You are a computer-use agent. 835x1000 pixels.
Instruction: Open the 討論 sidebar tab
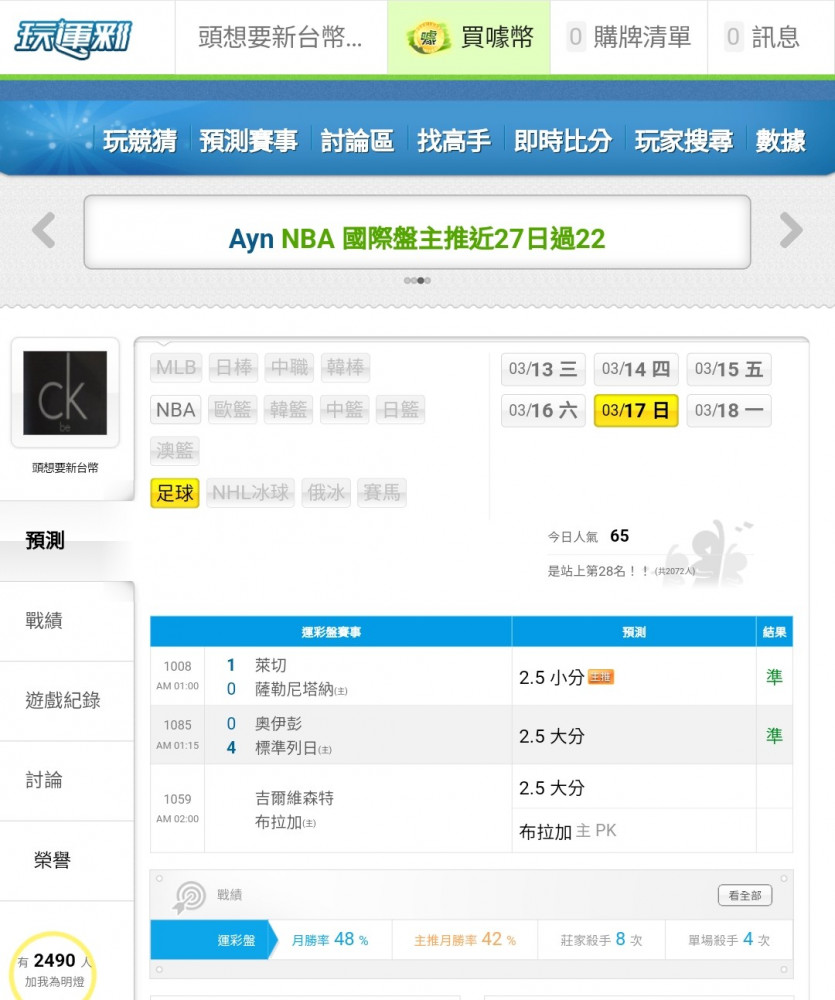(66, 781)
